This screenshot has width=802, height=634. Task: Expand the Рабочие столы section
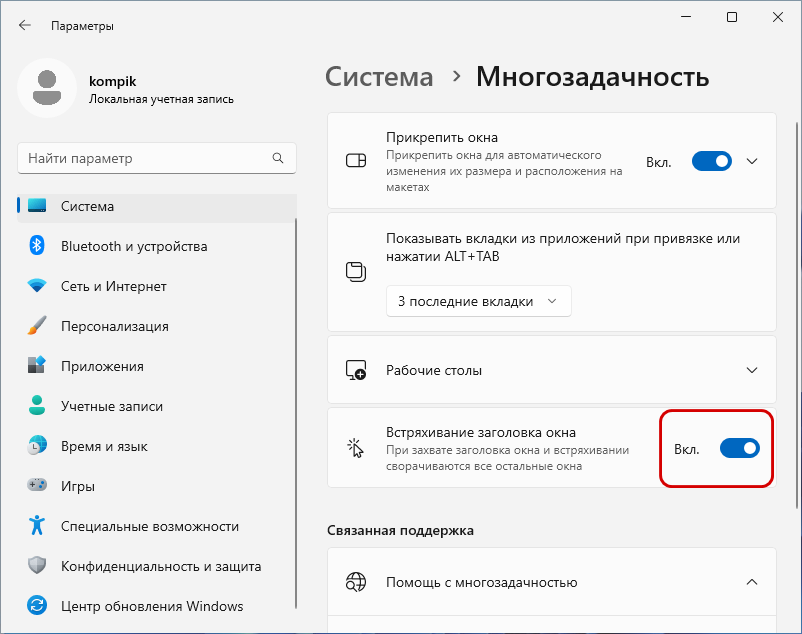(551, 370)
